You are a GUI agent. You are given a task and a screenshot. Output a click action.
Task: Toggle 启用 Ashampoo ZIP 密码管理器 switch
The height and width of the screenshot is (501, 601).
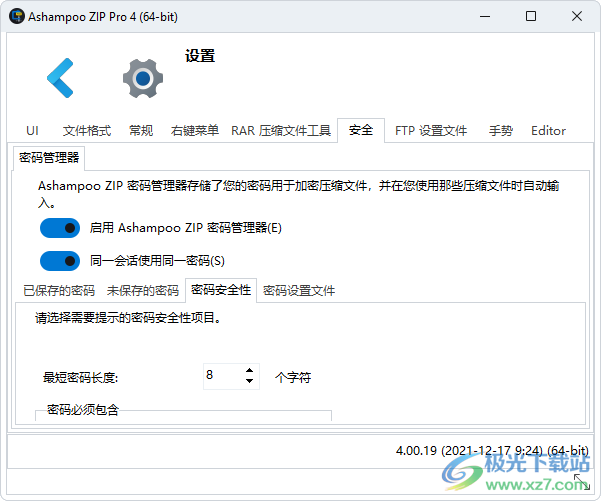click(60, 228)
